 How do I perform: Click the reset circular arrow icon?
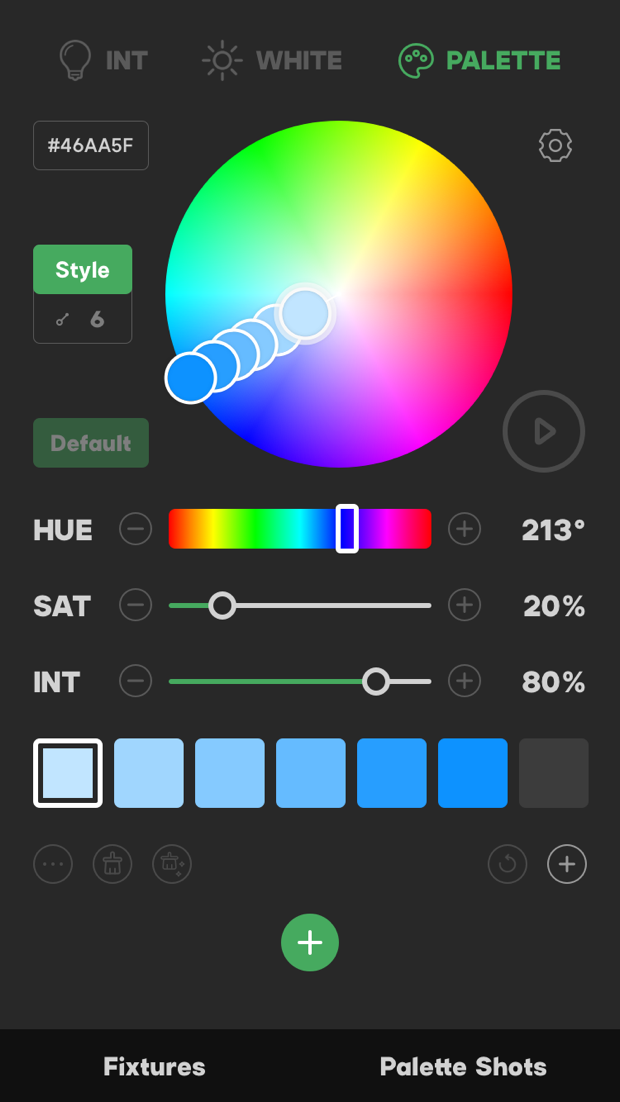[507, 864]
